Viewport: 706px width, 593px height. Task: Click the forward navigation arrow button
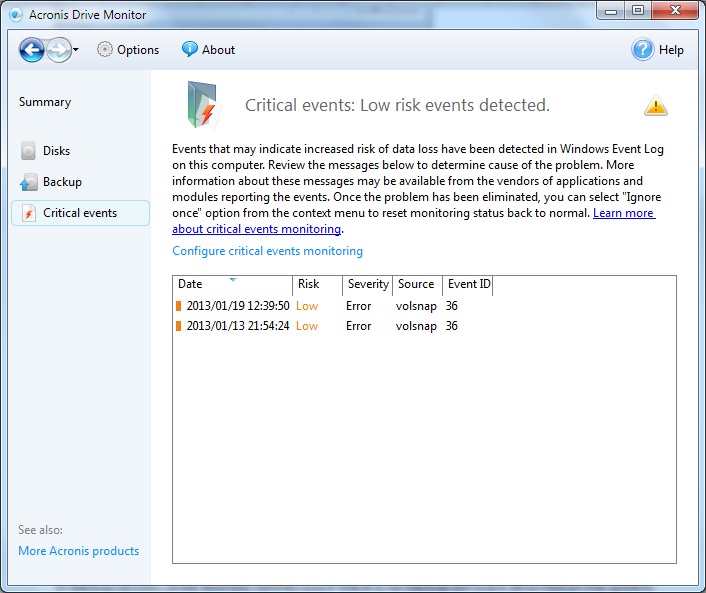(59, 50)
